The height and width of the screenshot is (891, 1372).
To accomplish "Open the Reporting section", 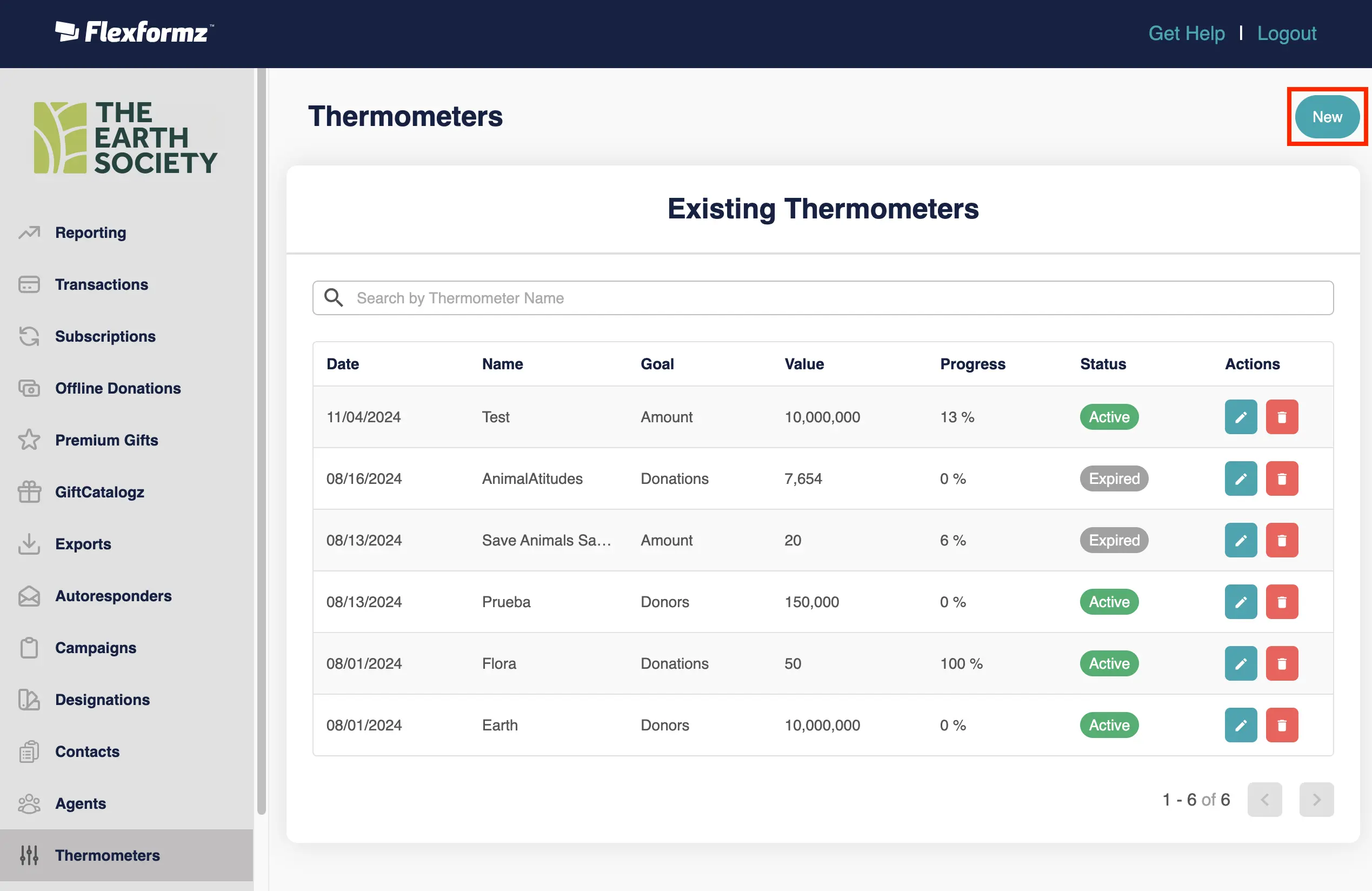I will click(90, 232).
